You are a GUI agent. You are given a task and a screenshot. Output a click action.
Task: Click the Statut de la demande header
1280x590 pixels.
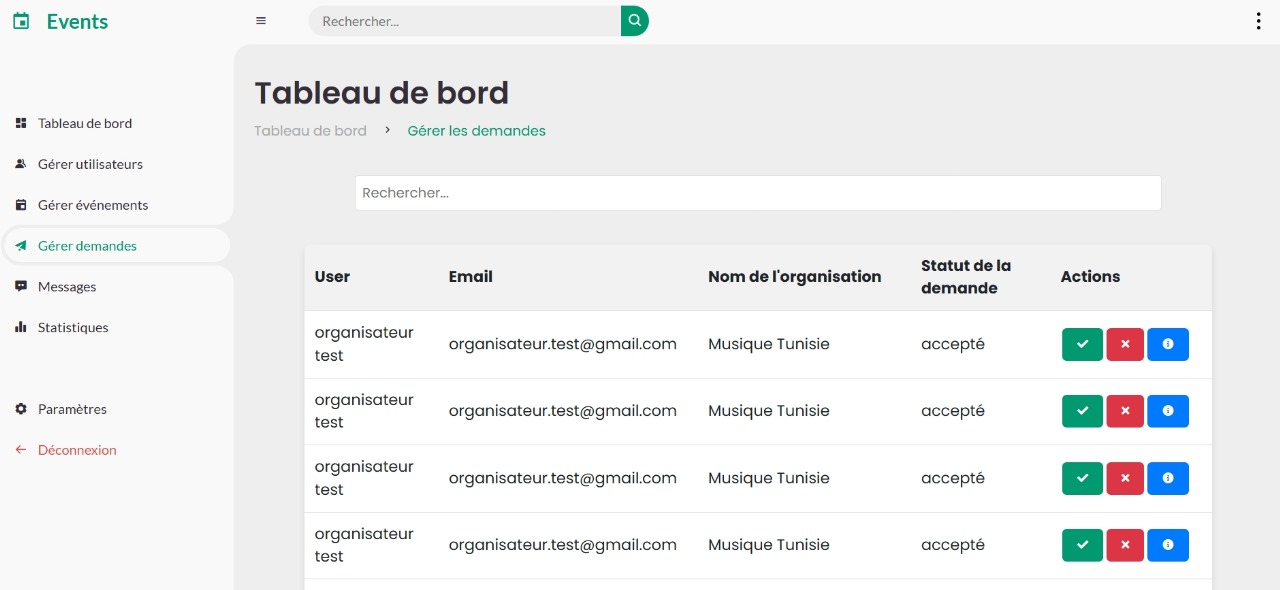966,277
